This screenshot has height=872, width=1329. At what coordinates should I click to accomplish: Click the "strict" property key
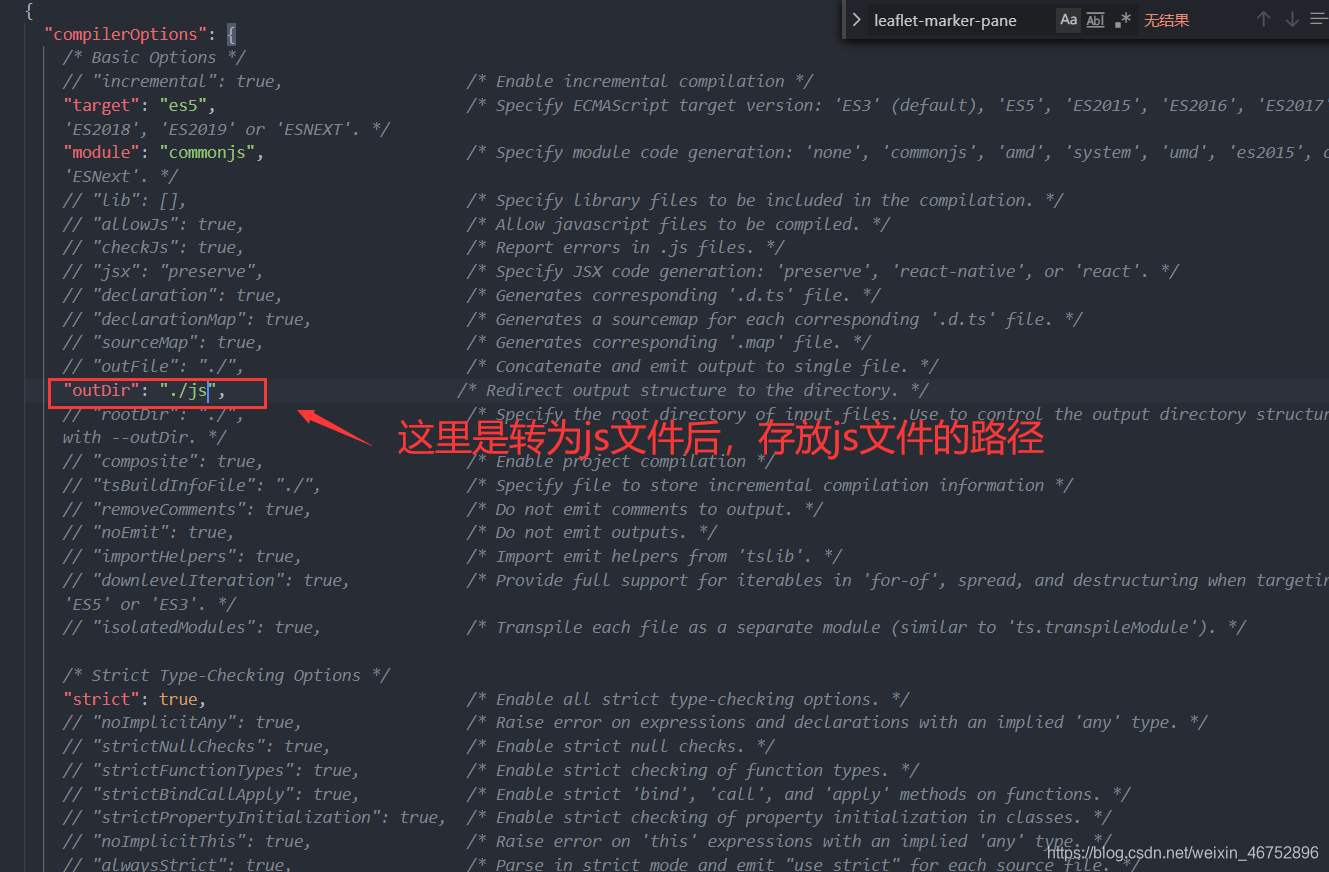101,699
